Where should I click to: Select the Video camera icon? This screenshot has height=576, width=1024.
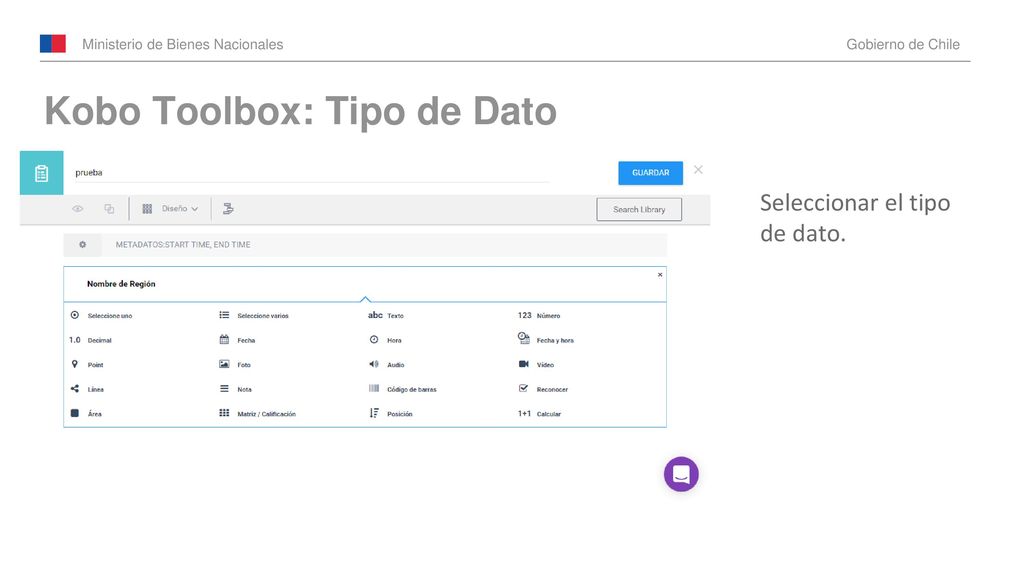click(x=524, y=364)
